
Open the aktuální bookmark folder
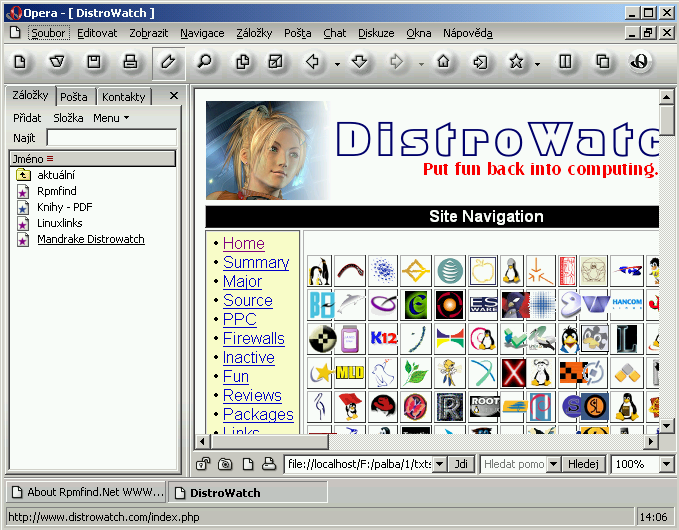coord(56,175)
